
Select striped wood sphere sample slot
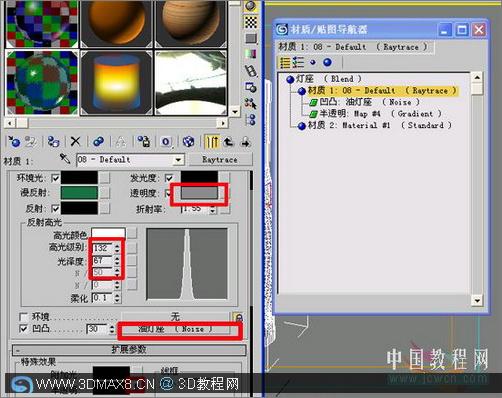(x=191, y=23)
